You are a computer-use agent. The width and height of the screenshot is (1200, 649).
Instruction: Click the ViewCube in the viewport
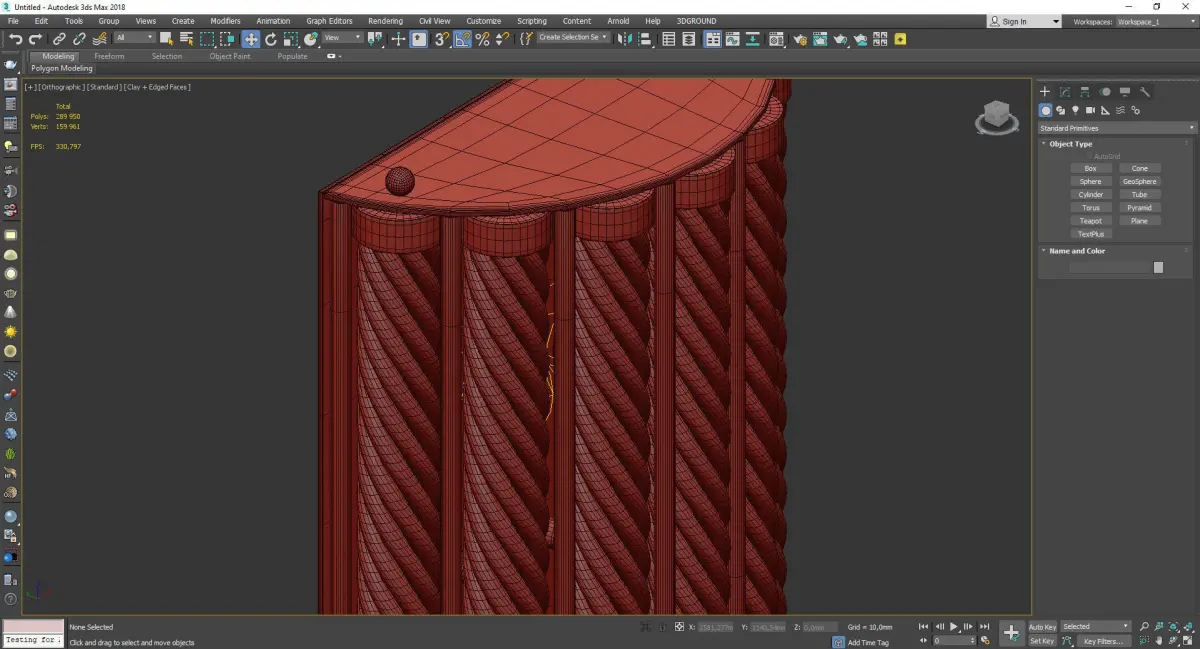click(996, 118)
